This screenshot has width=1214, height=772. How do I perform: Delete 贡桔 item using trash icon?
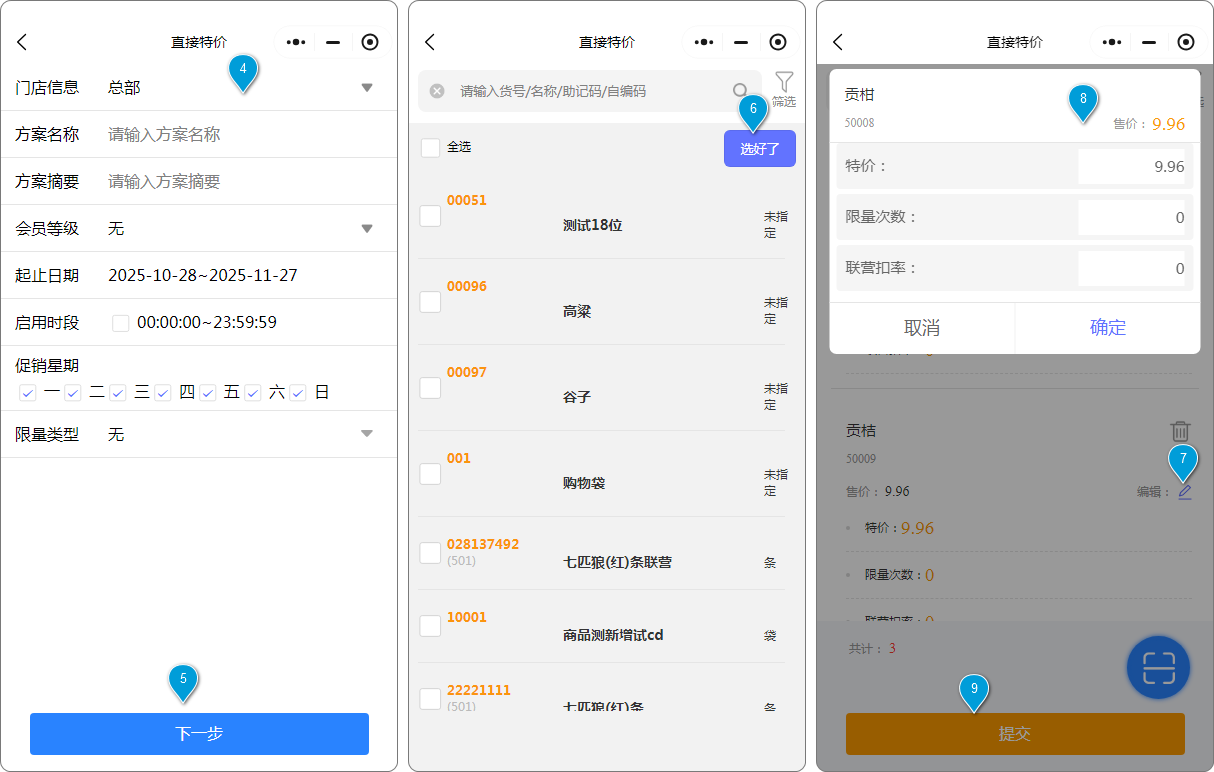(1180, 431)
